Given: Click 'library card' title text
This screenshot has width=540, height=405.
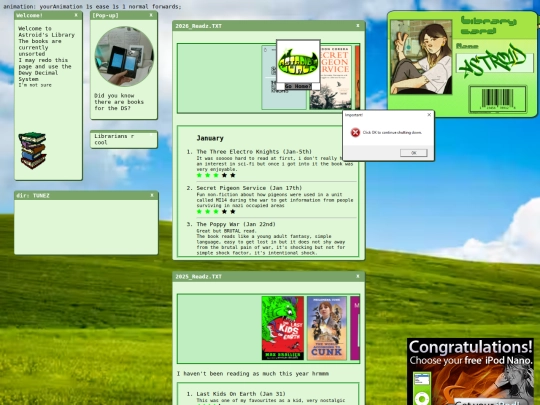Looking at the screenshot, I should [488, 26].
